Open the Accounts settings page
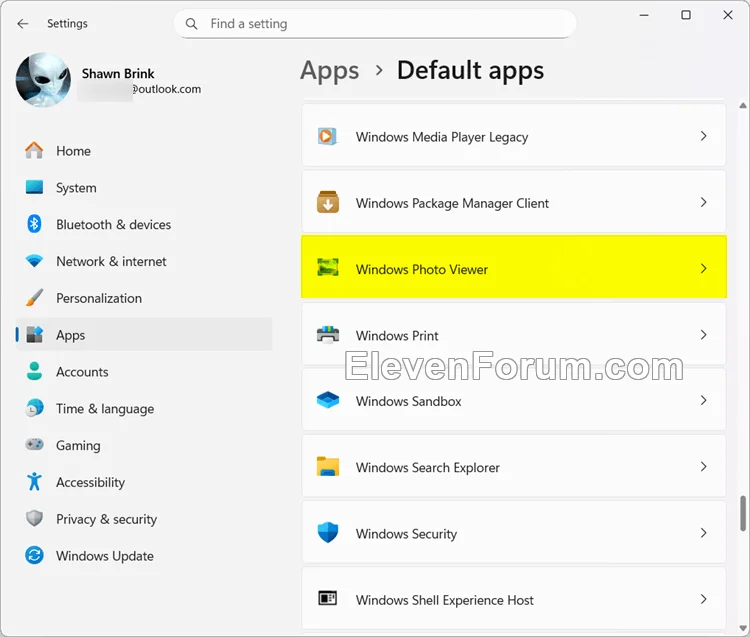750x637 pixels. (x=144, y=372)
